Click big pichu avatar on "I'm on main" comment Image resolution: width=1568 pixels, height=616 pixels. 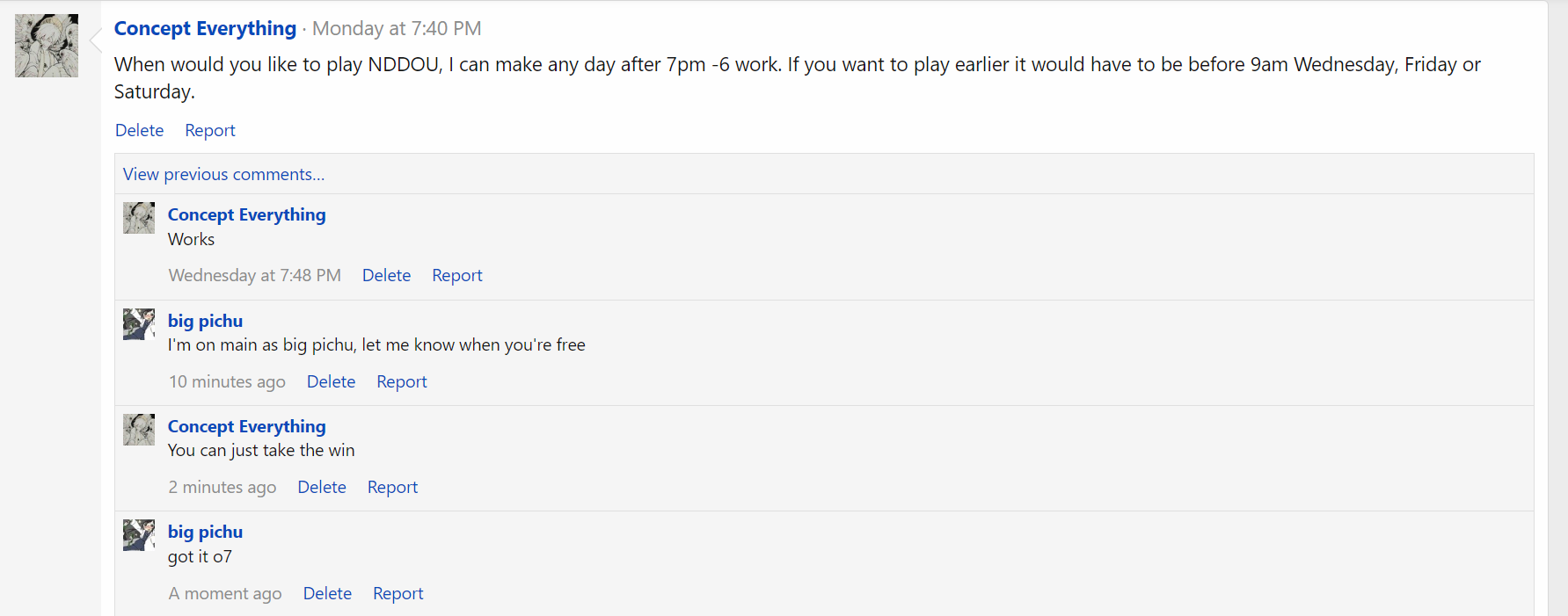click(x=139, y=324)
